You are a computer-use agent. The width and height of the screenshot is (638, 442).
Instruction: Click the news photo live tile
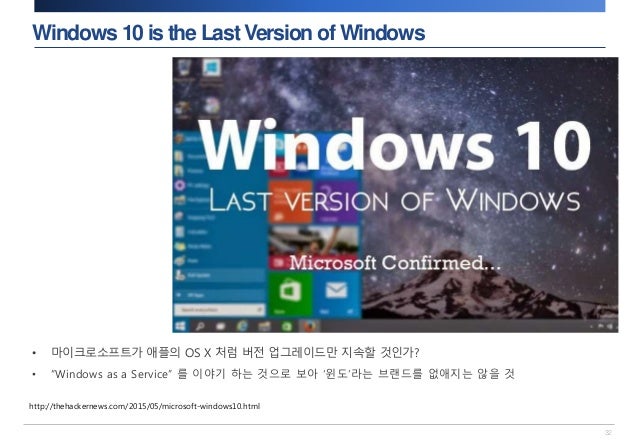(313, 247)
